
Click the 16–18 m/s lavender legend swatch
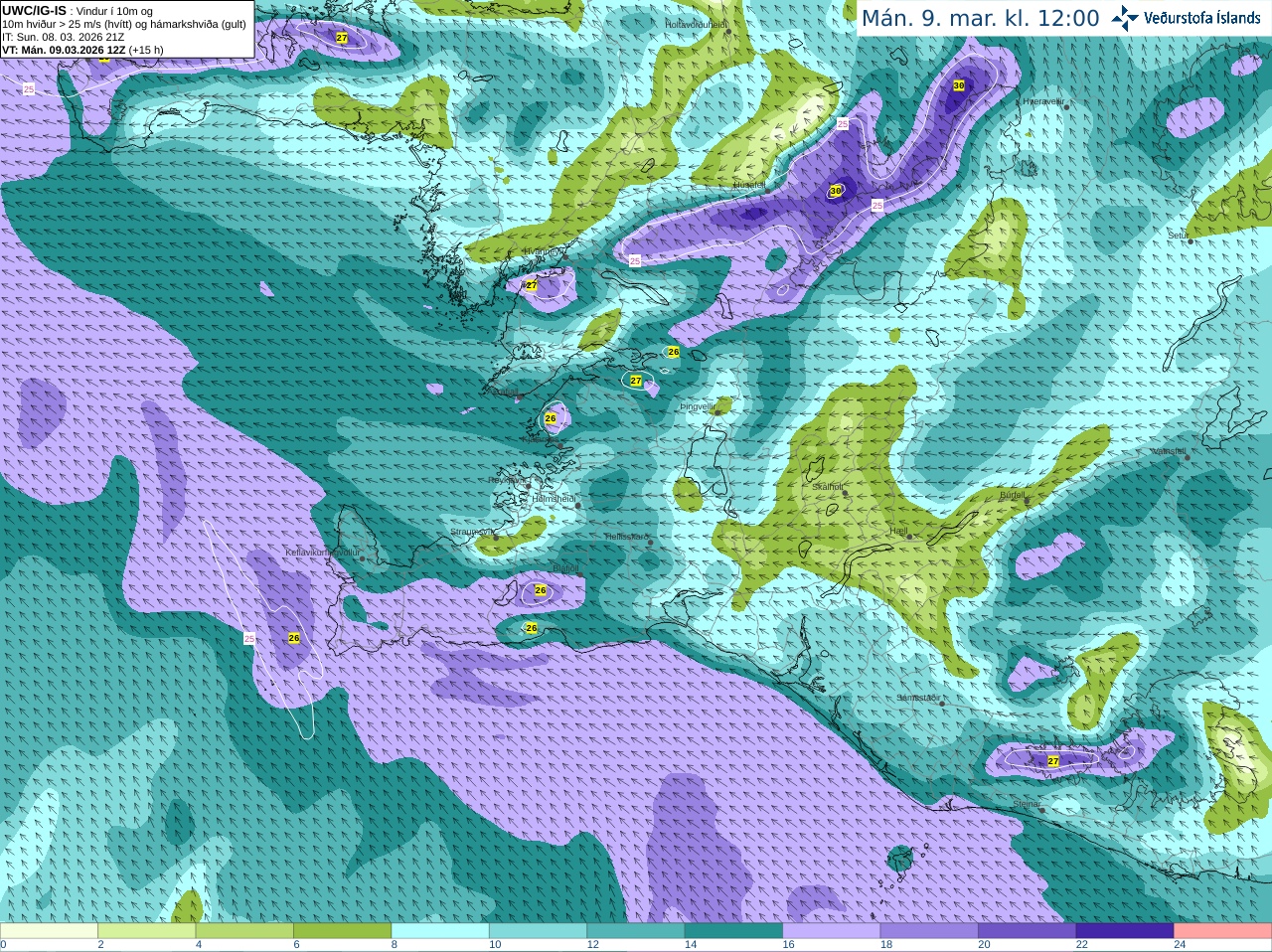(831, 931)
